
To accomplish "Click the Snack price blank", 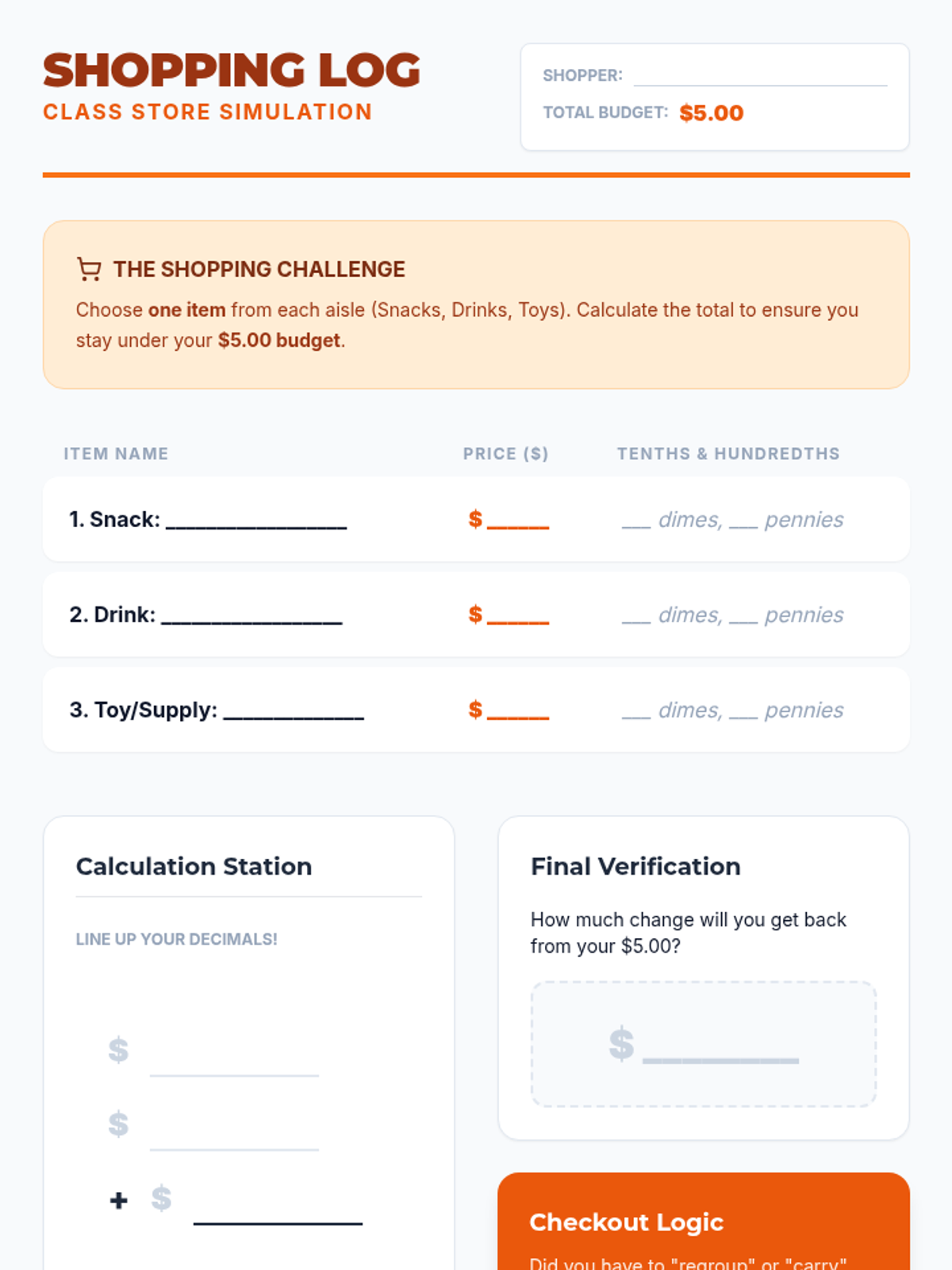I will click(517, 521).
